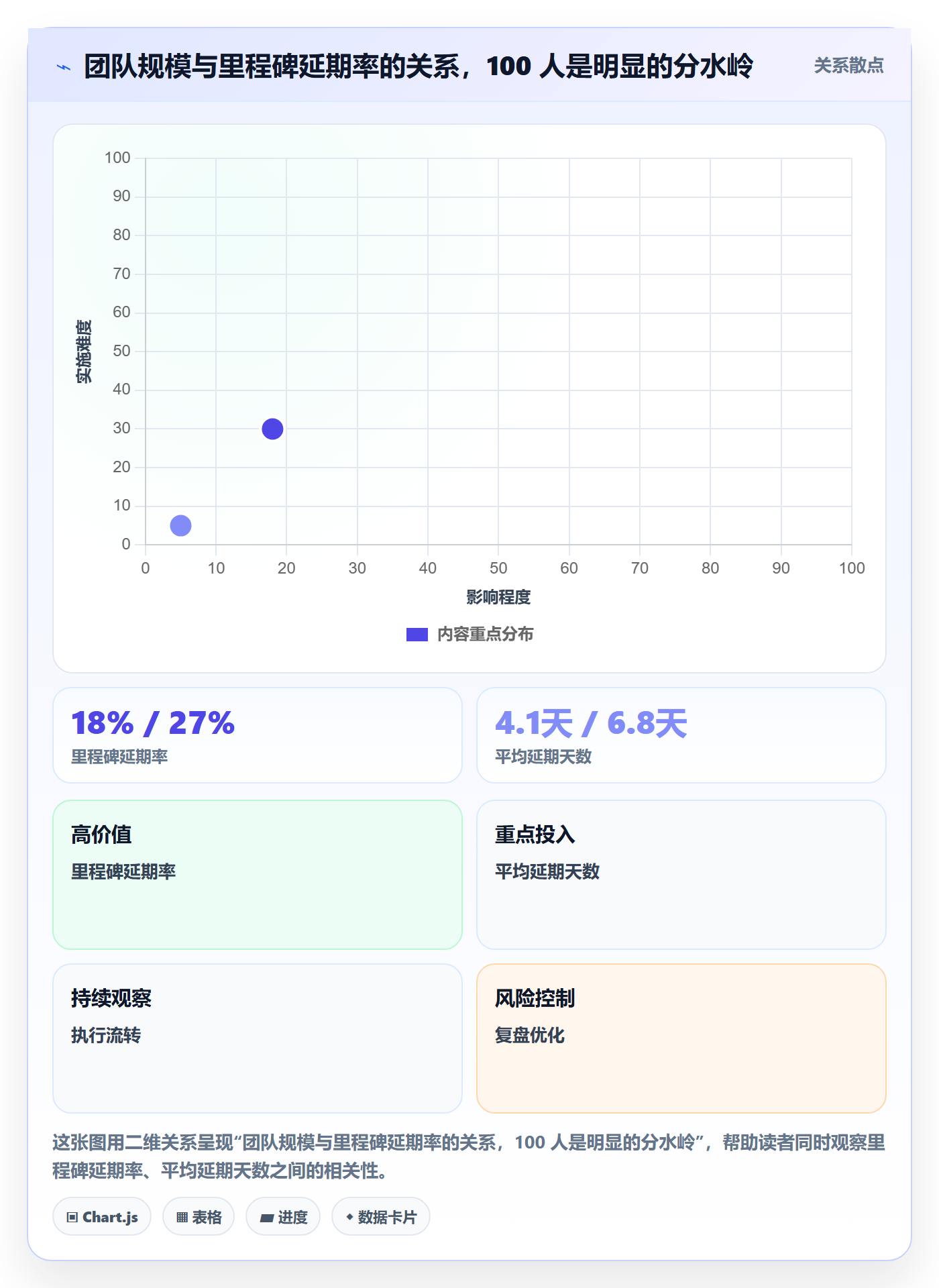The height and width of the screenshot is (1288, 939).
Task: Click the 实施难度 y-axis title
Action: (84, 352)
